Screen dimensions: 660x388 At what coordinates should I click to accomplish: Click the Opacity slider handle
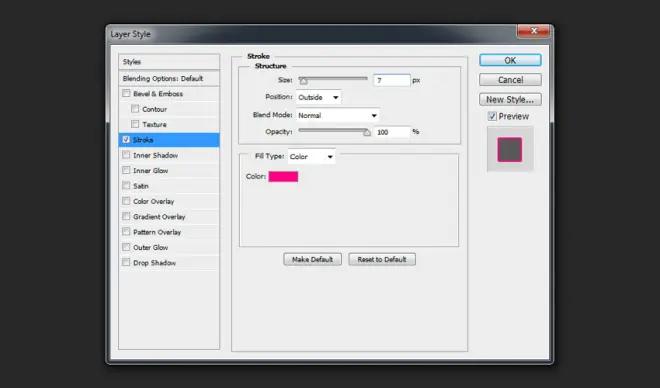tap(367, 133)
